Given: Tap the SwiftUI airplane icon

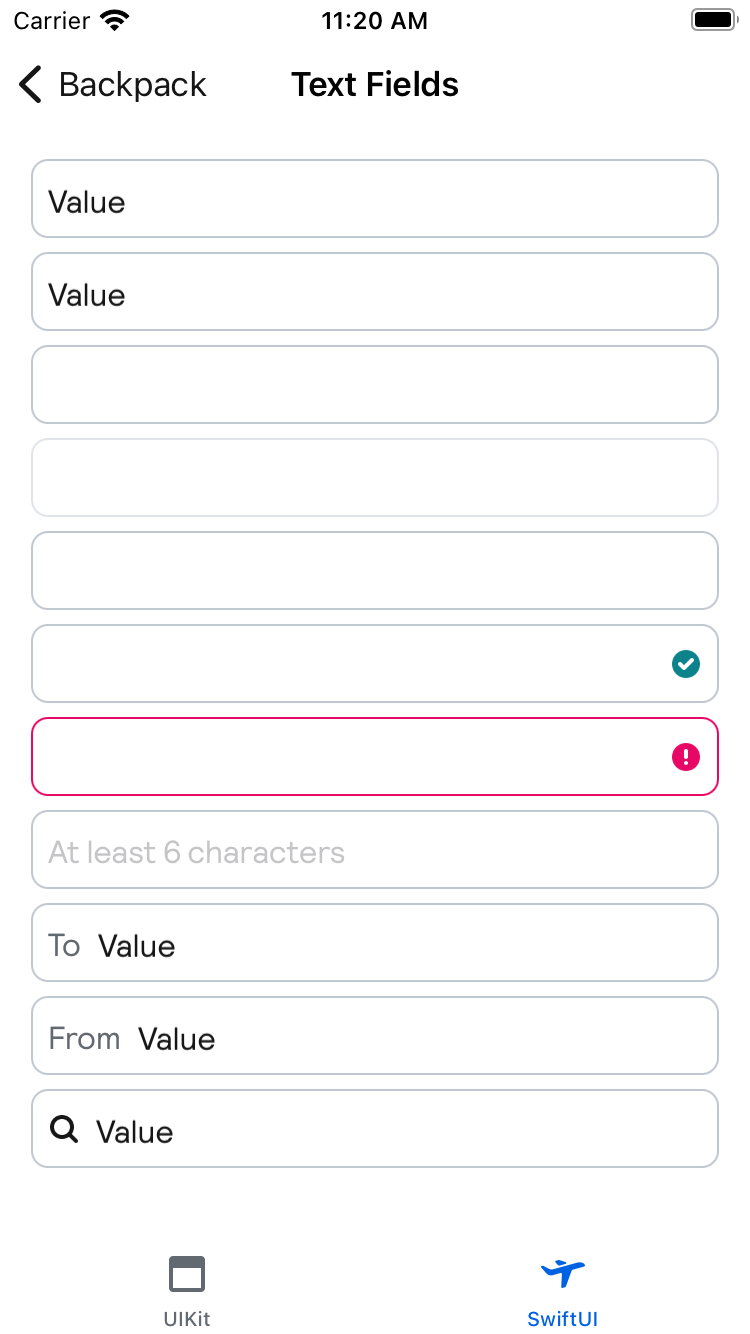Looking at the screenshot, I should [563, 1273].
